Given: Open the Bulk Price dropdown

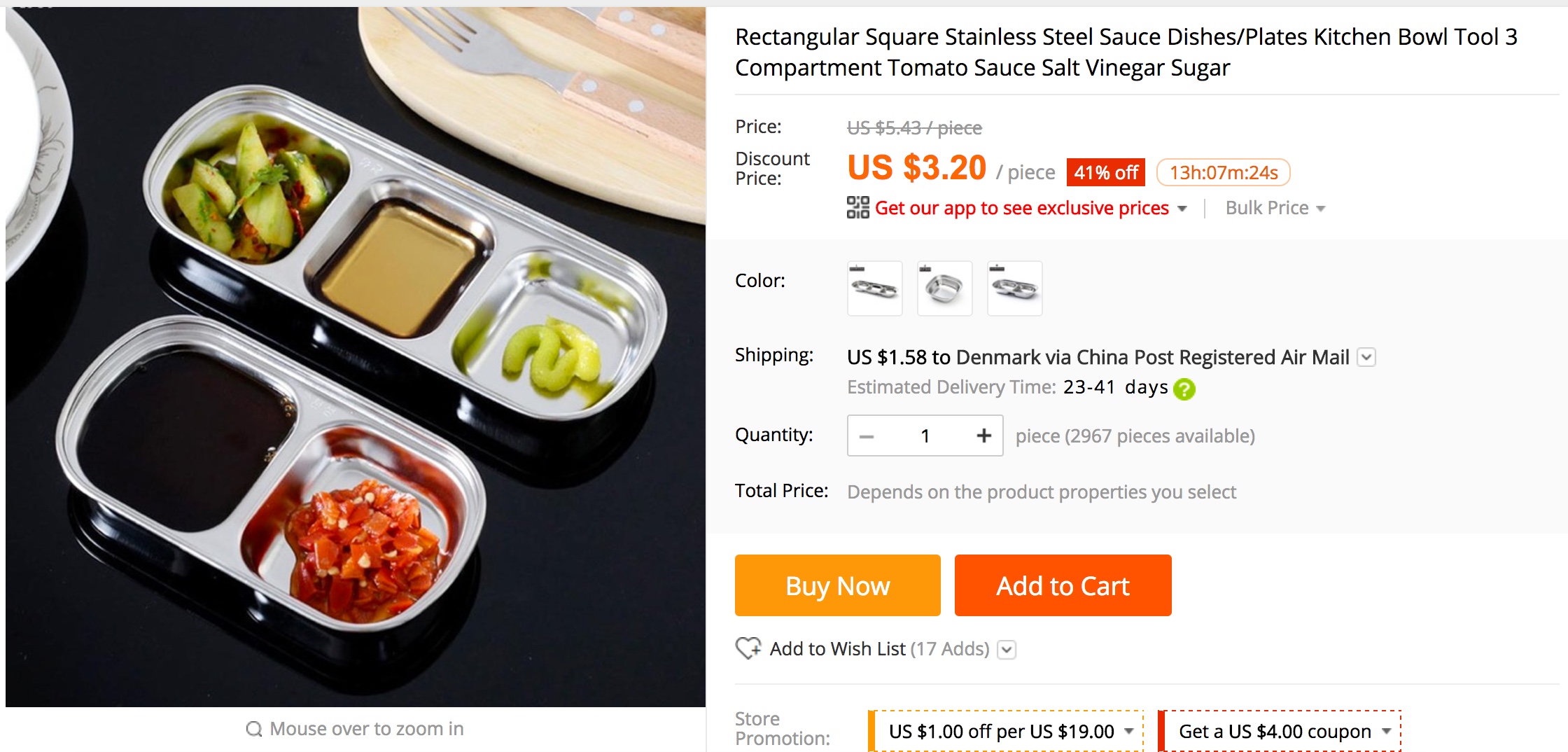Looking at the screenshot, I should pos(1275,208).
